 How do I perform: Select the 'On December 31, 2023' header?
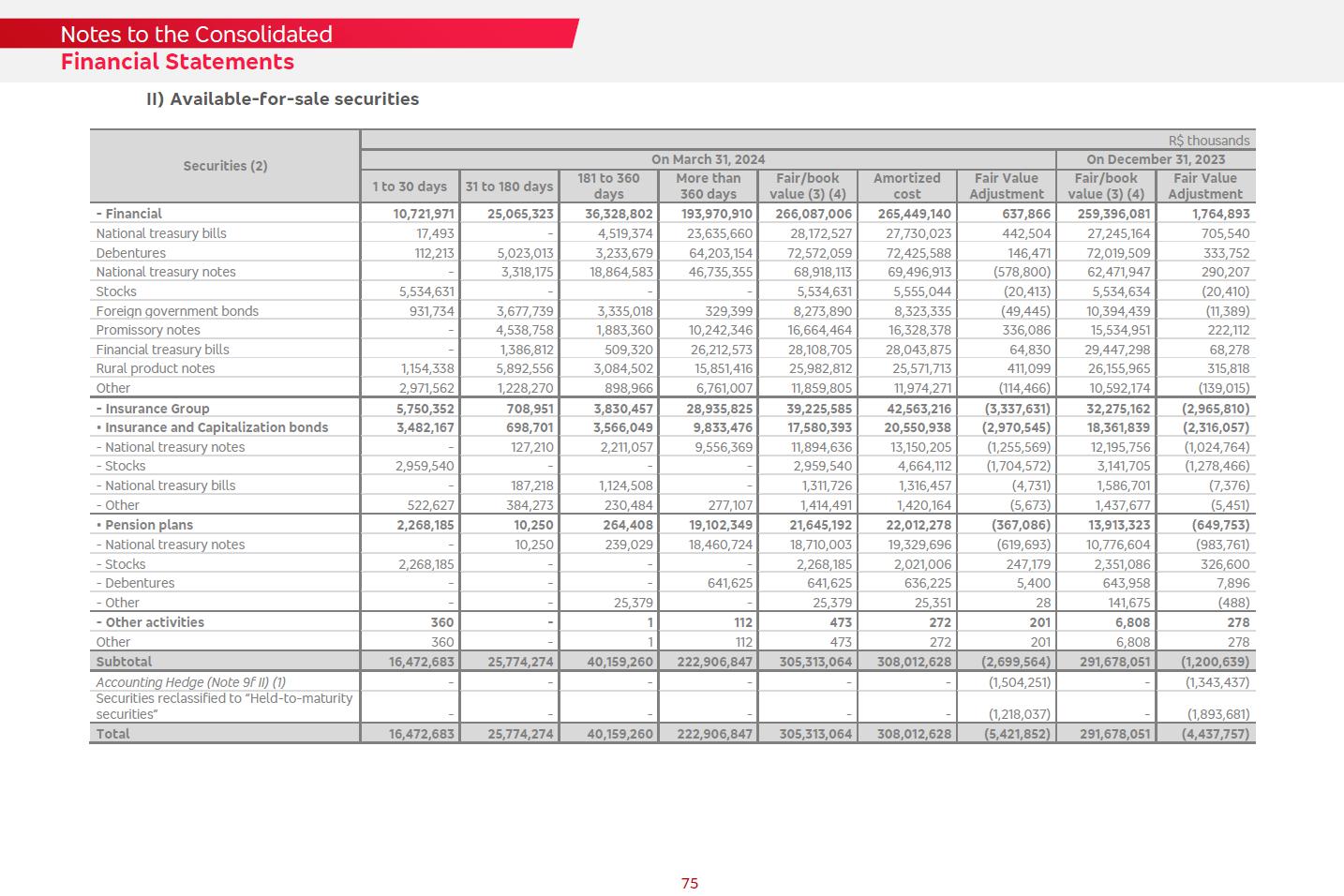1155,159
